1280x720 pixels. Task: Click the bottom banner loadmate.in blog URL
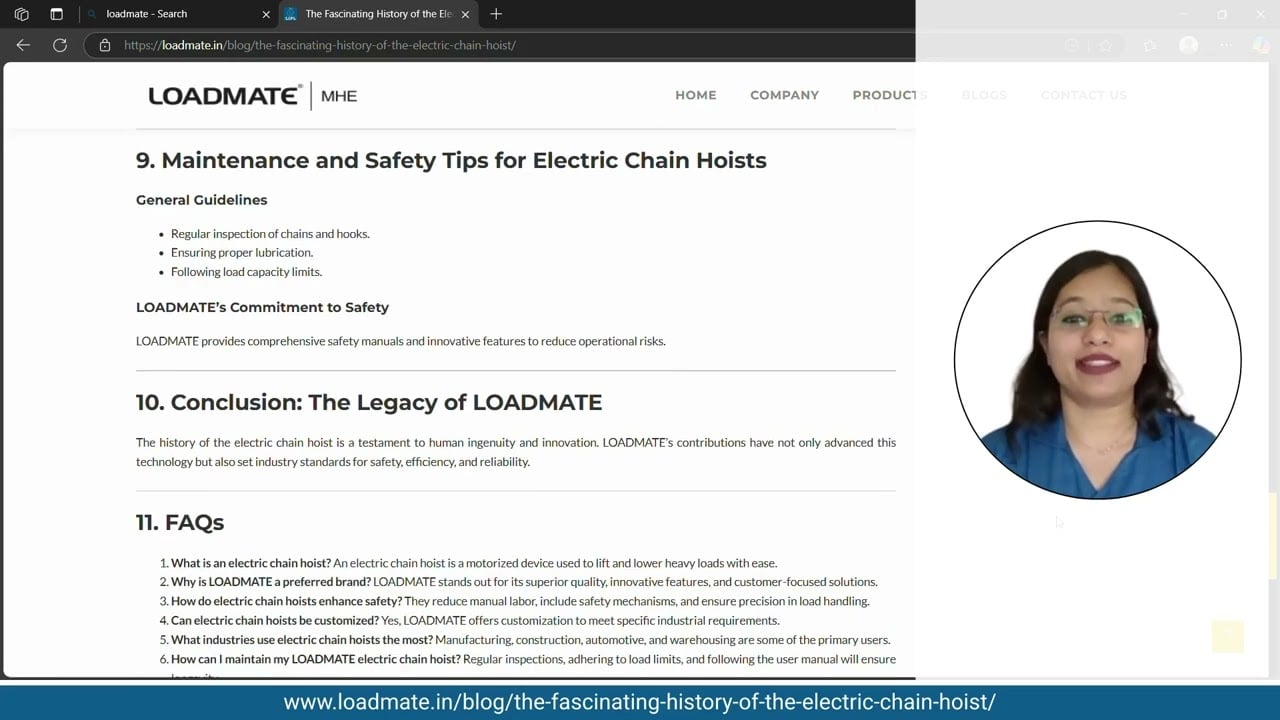(639, 702)
